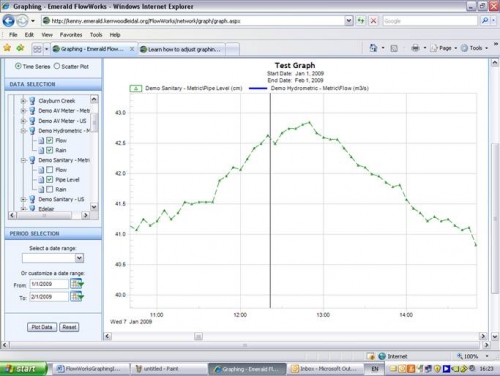Click the To date input field
The image size is (500, 376).
tap(49, 297)
